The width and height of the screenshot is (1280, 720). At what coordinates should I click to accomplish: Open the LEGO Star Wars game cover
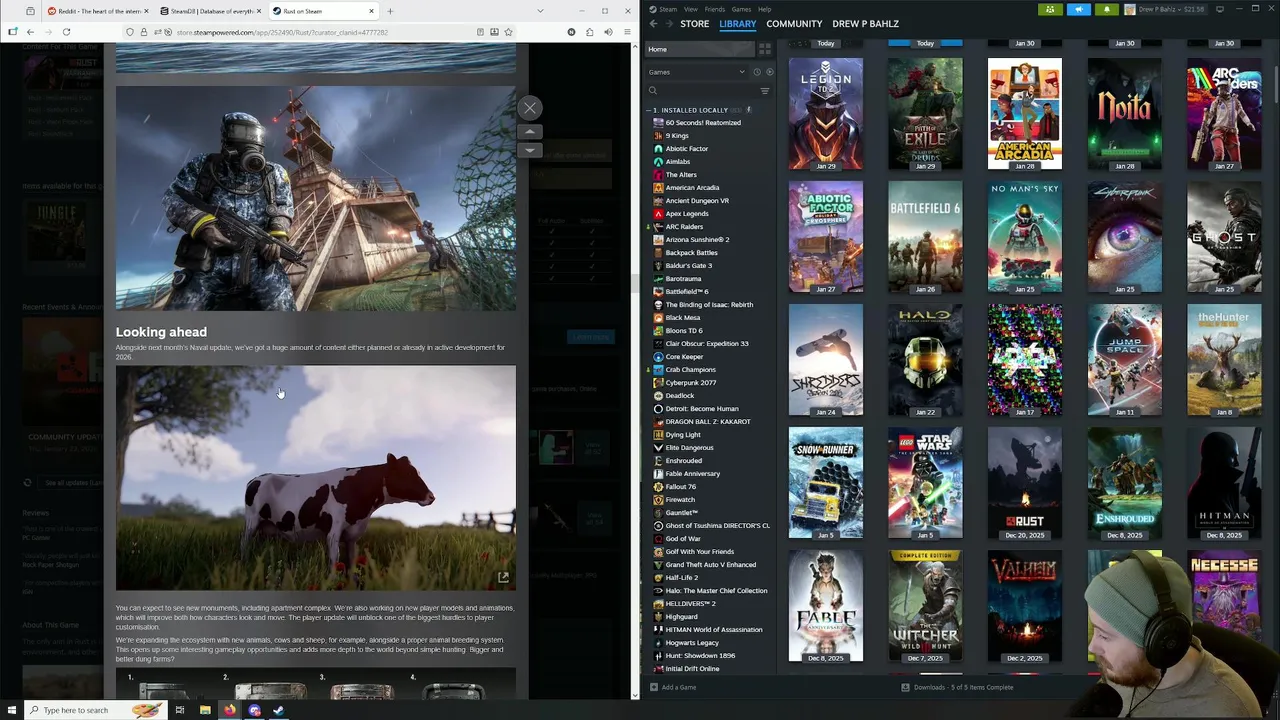(925, 483)
